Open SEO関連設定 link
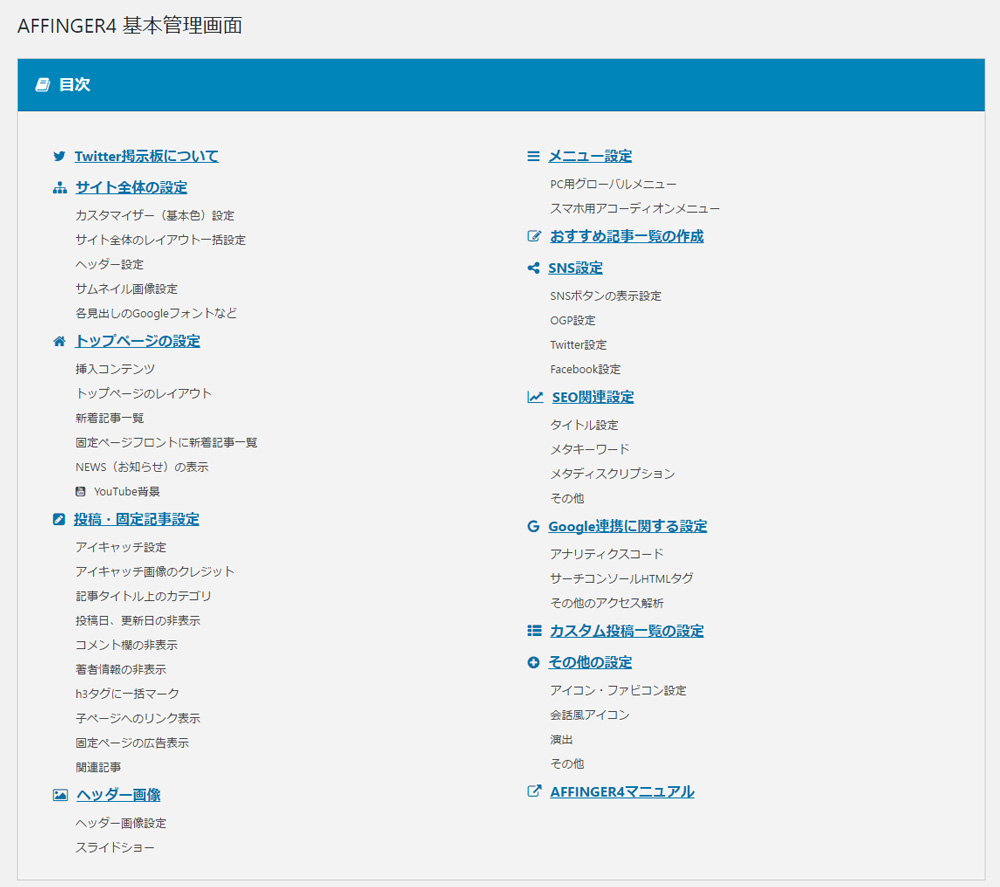 [592, 397]
